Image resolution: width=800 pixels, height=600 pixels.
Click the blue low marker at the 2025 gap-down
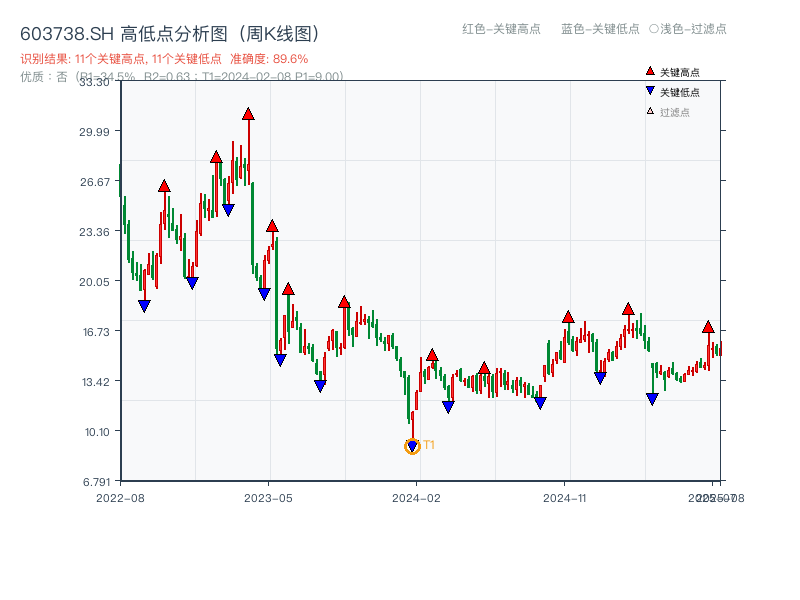point(652,399)
